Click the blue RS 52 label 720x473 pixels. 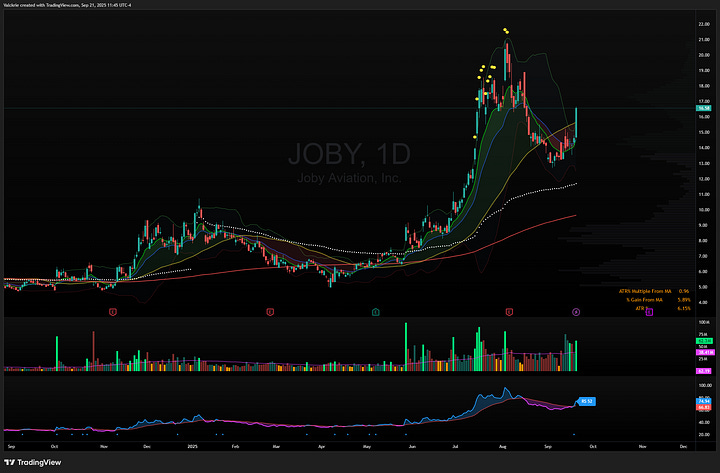point(587,401)
